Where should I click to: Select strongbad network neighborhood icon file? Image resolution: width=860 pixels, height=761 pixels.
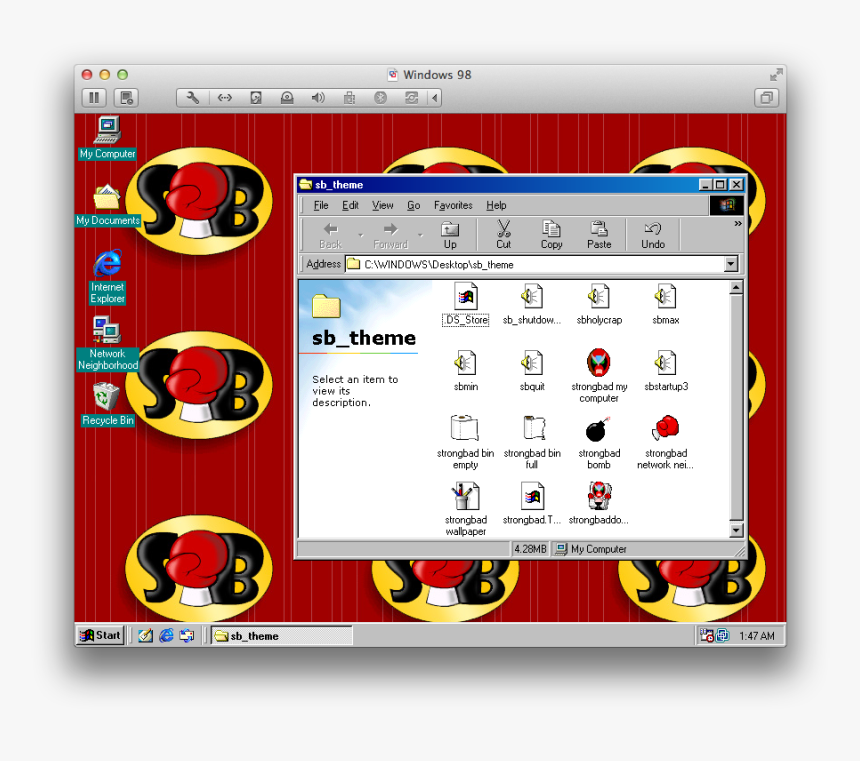665,443
